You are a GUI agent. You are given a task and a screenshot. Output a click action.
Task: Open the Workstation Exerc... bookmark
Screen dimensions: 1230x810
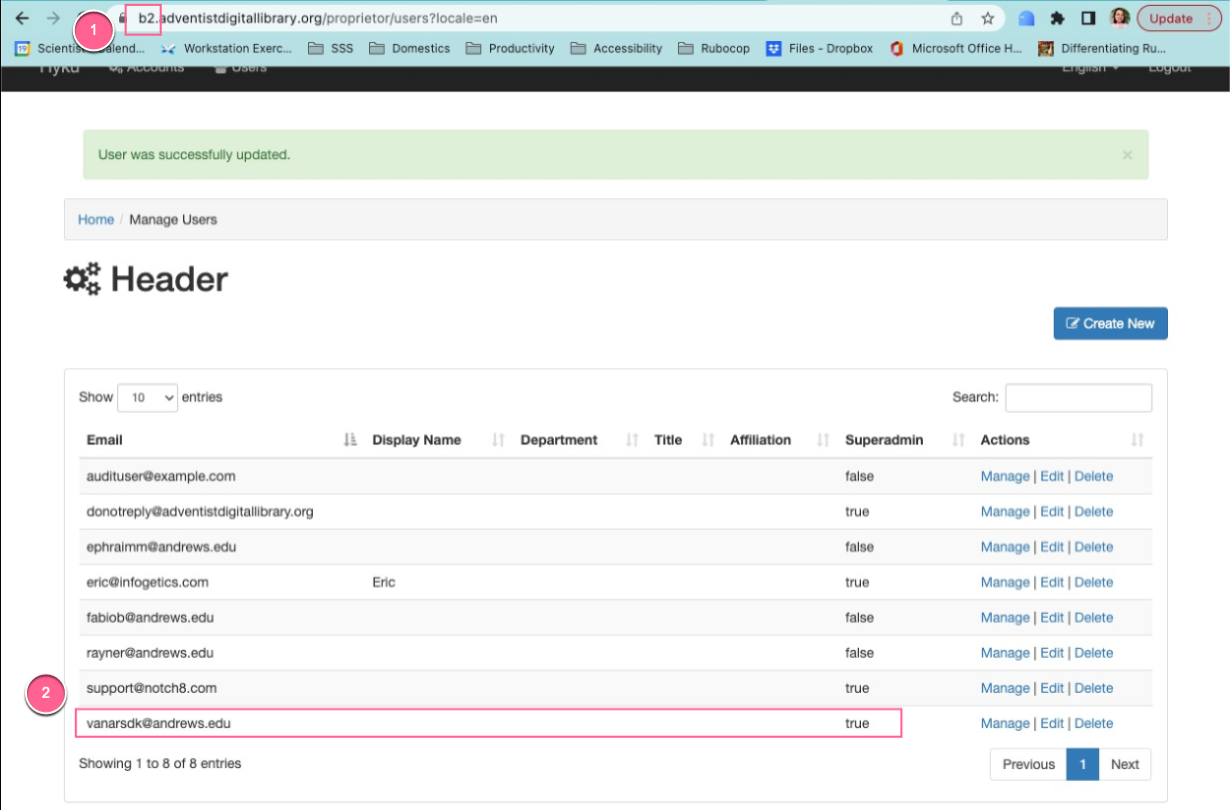(226, 48)
